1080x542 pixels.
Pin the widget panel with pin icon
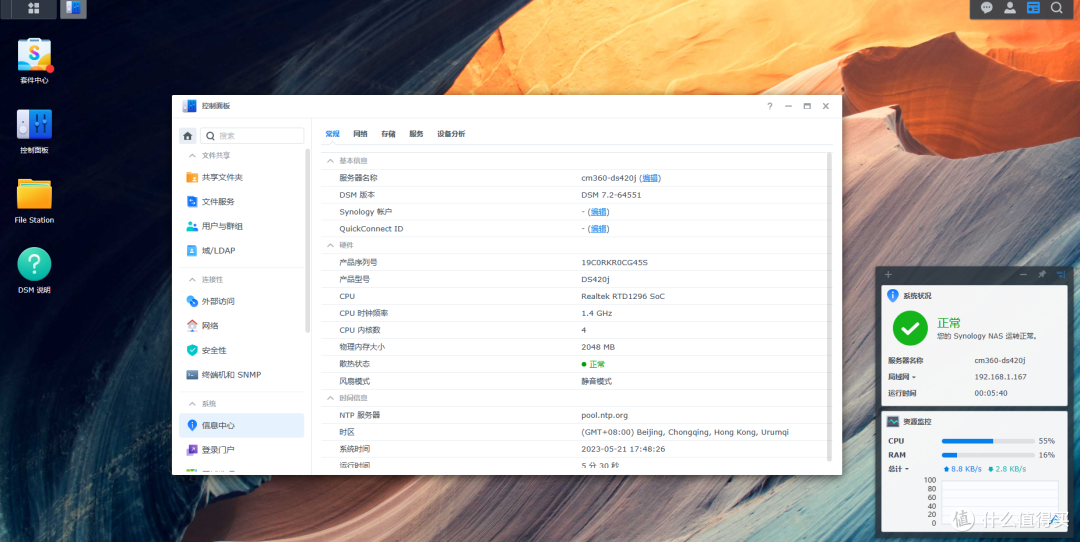pyautogui.click(x=1042, y=274)
